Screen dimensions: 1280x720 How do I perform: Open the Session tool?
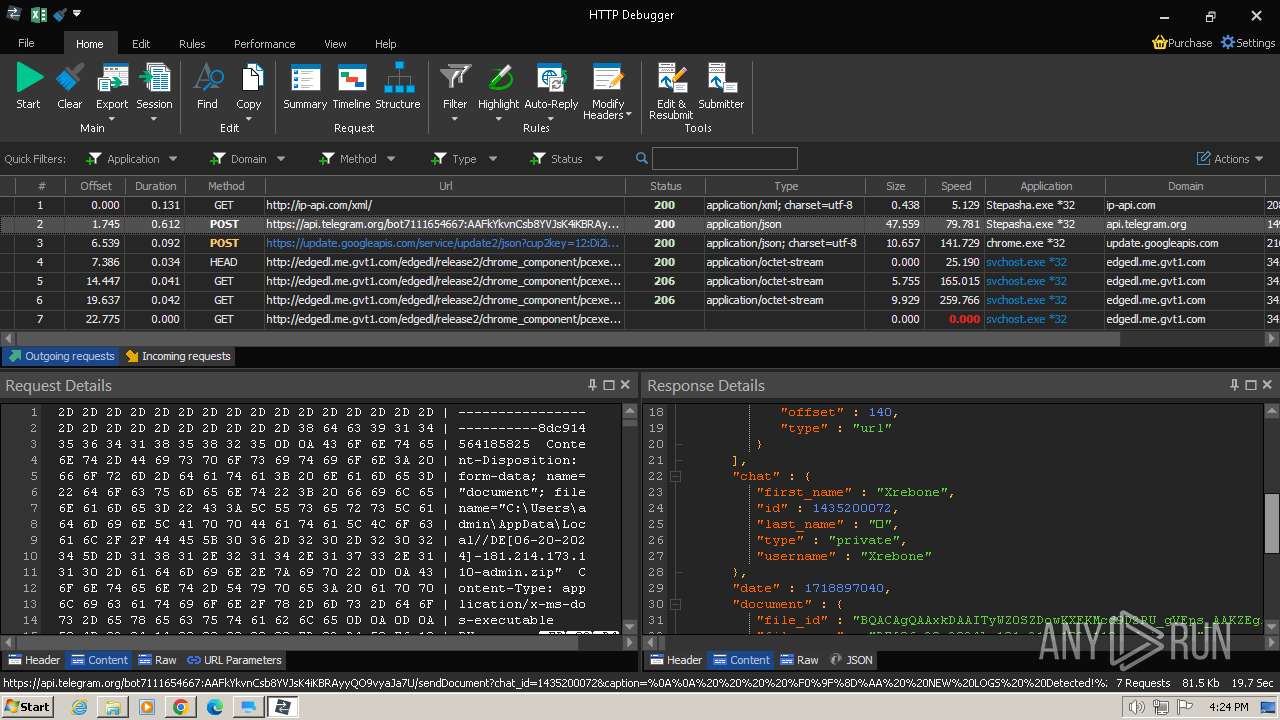click(x=154, y=92)
